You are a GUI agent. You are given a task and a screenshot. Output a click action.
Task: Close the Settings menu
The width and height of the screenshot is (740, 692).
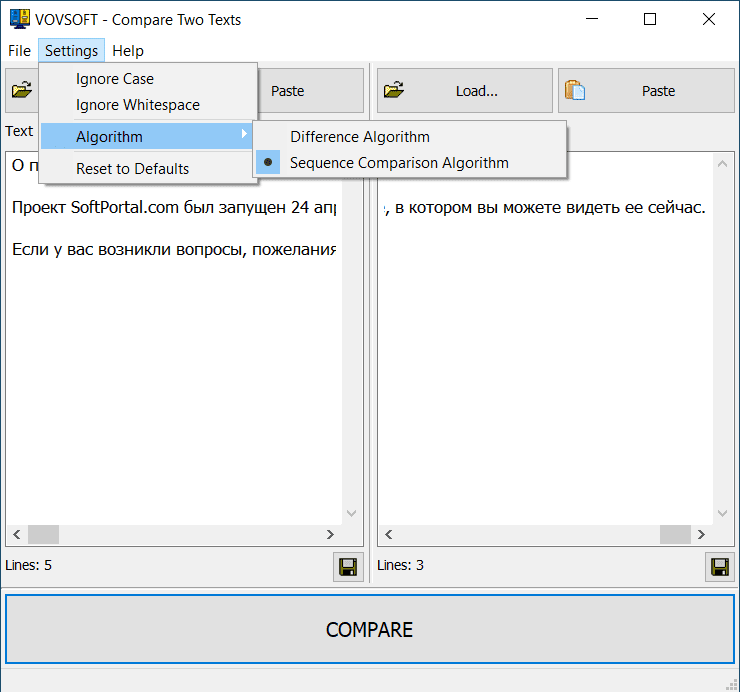tap(71, 51)
